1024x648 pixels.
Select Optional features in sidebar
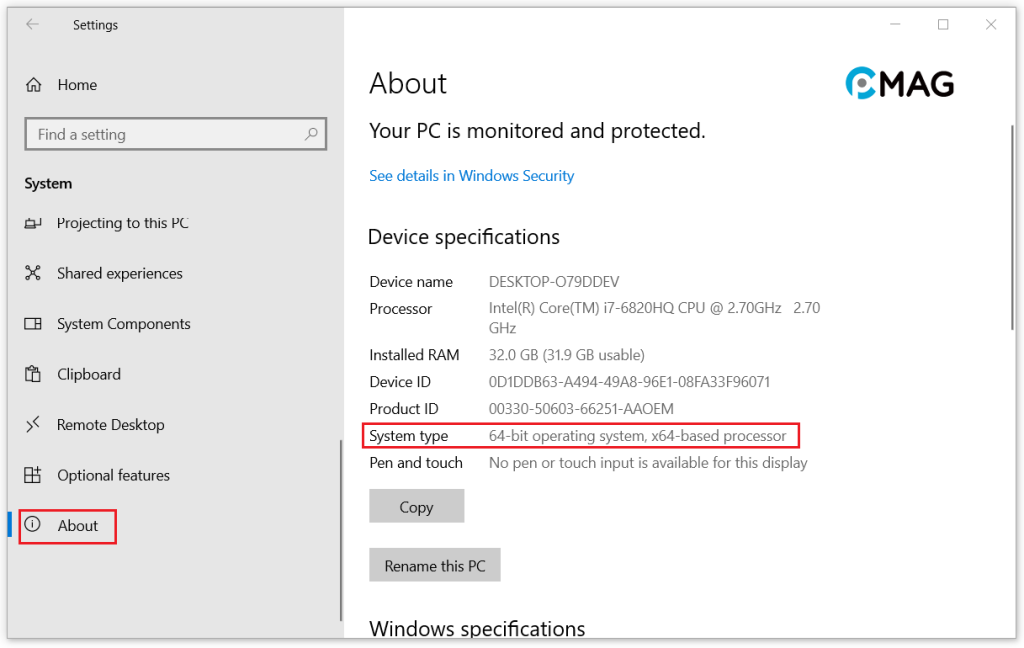113,475
